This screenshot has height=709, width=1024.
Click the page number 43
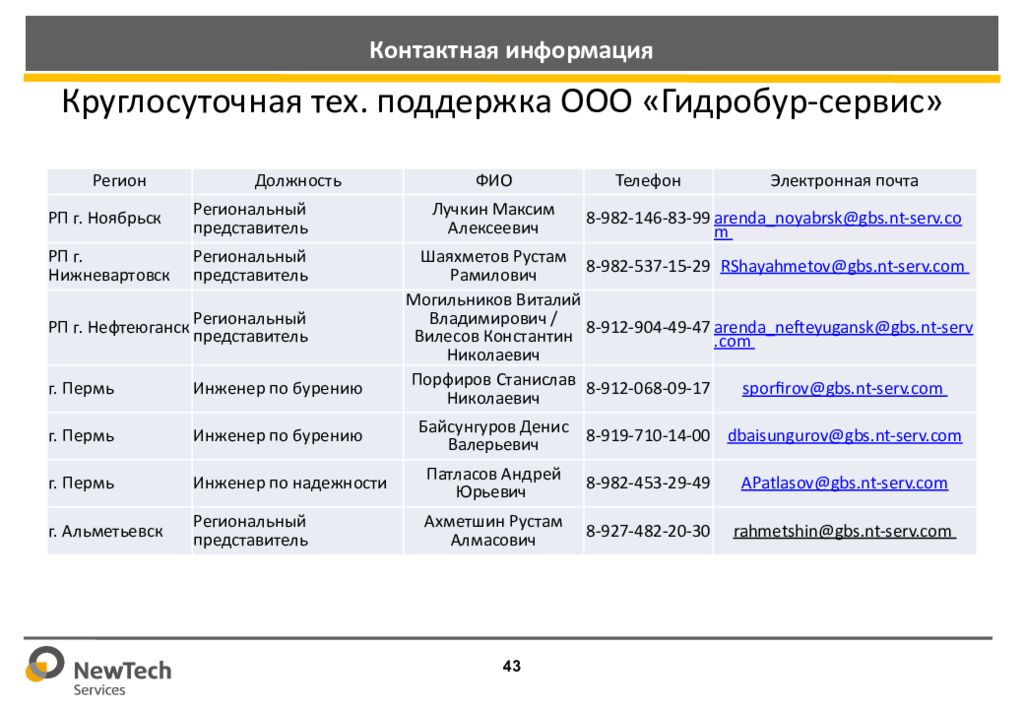(512, 666)
